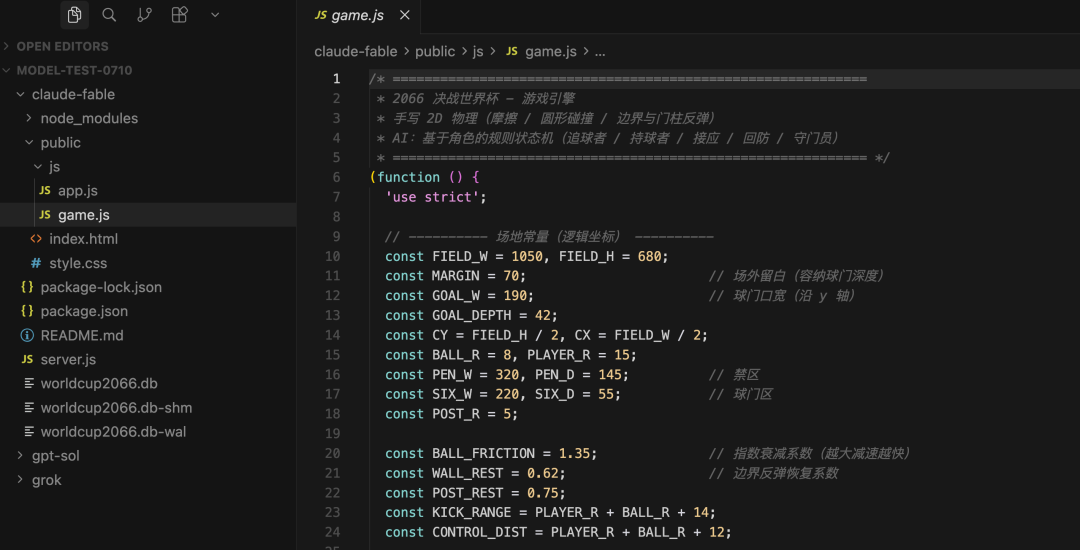
Task: Click GOAL_DEPTH on line 13
Action: [472, 315]
